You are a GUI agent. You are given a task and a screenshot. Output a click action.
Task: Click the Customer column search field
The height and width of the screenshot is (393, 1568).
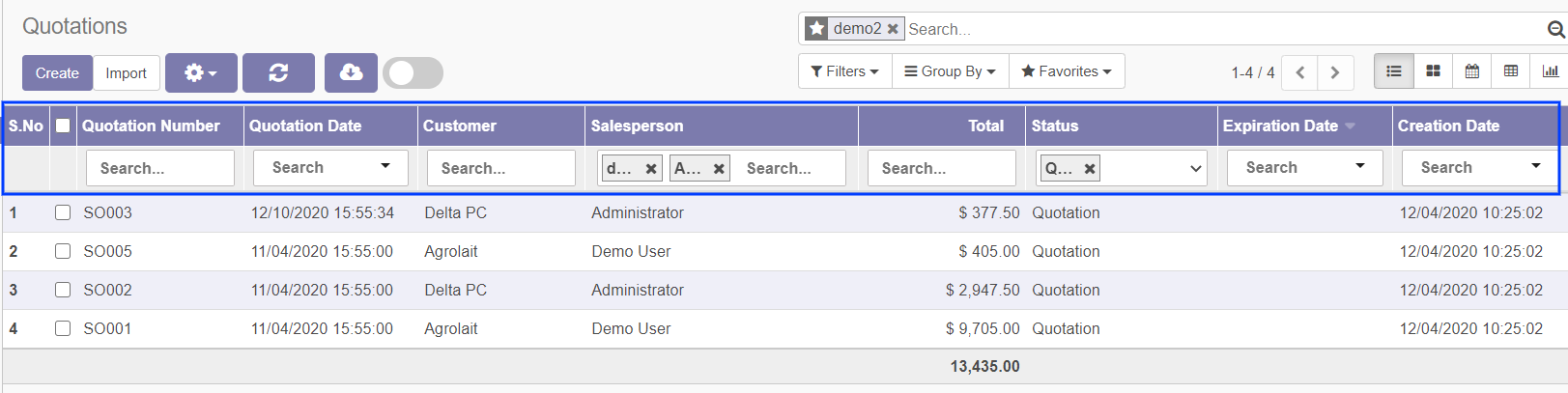500,168
